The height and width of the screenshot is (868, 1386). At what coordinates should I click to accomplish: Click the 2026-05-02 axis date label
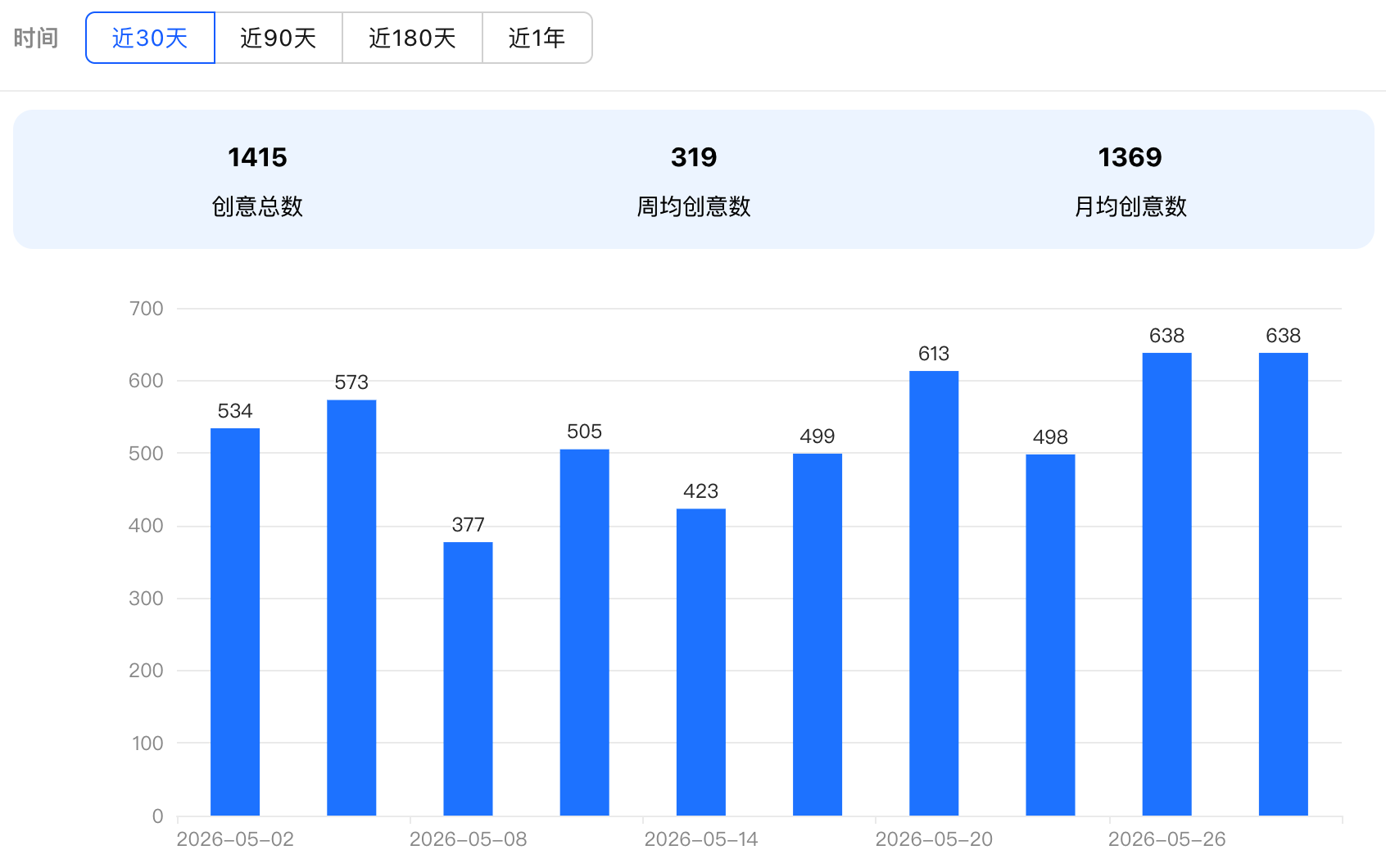[x=235, y=839]
